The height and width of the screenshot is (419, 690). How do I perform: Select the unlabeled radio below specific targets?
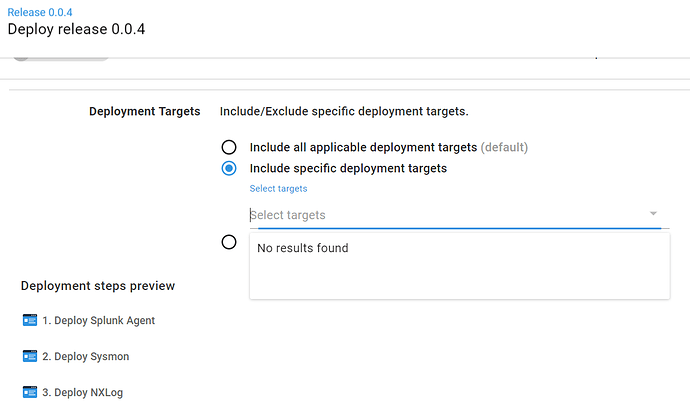click(229, 242)
